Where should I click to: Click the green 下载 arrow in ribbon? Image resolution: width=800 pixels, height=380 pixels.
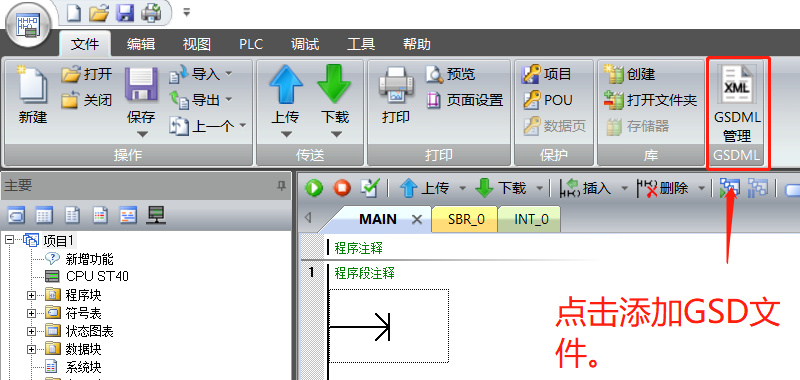[335, 85]
